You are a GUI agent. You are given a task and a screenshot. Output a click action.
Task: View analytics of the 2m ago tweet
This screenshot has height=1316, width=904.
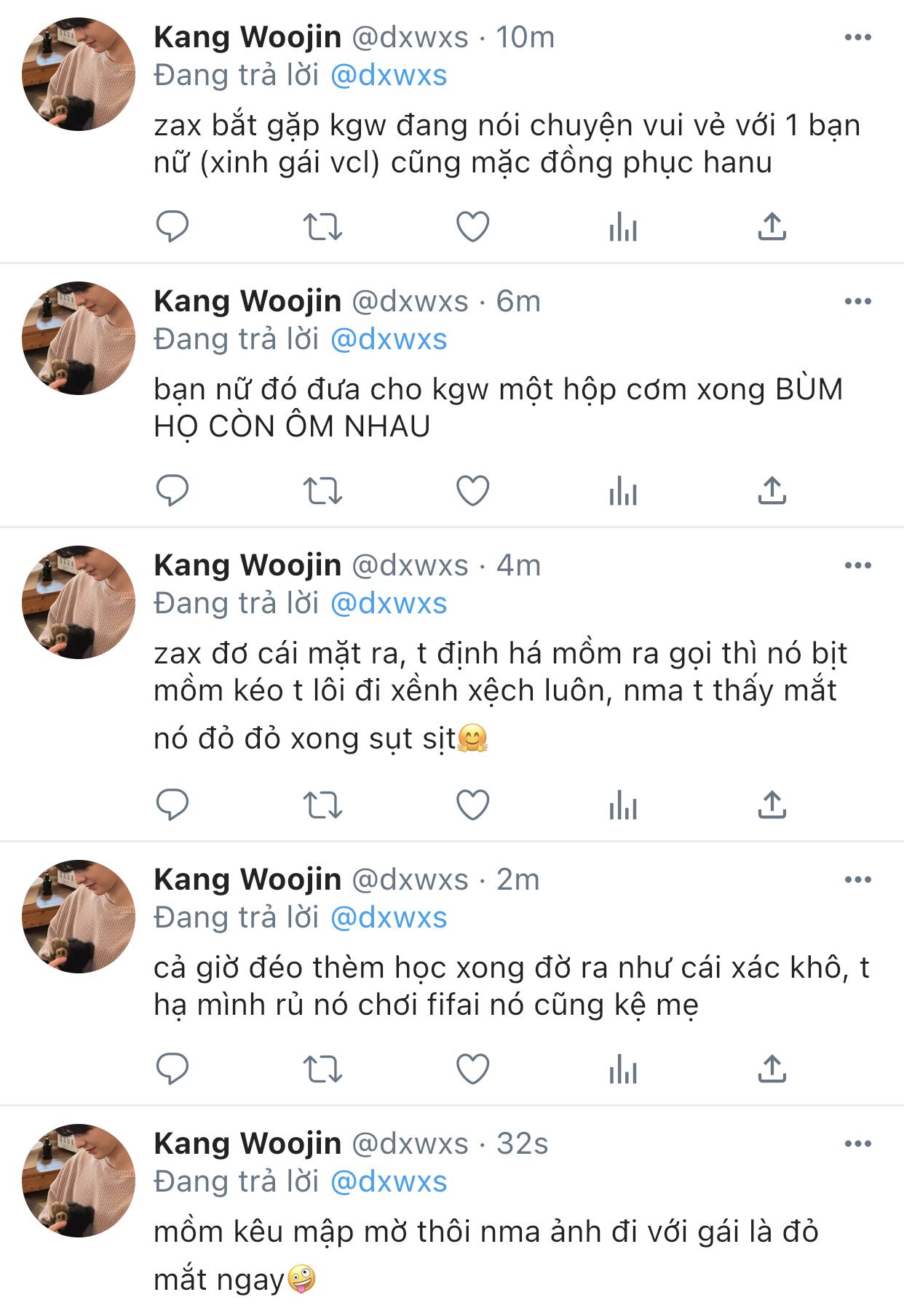point(622,1069)
